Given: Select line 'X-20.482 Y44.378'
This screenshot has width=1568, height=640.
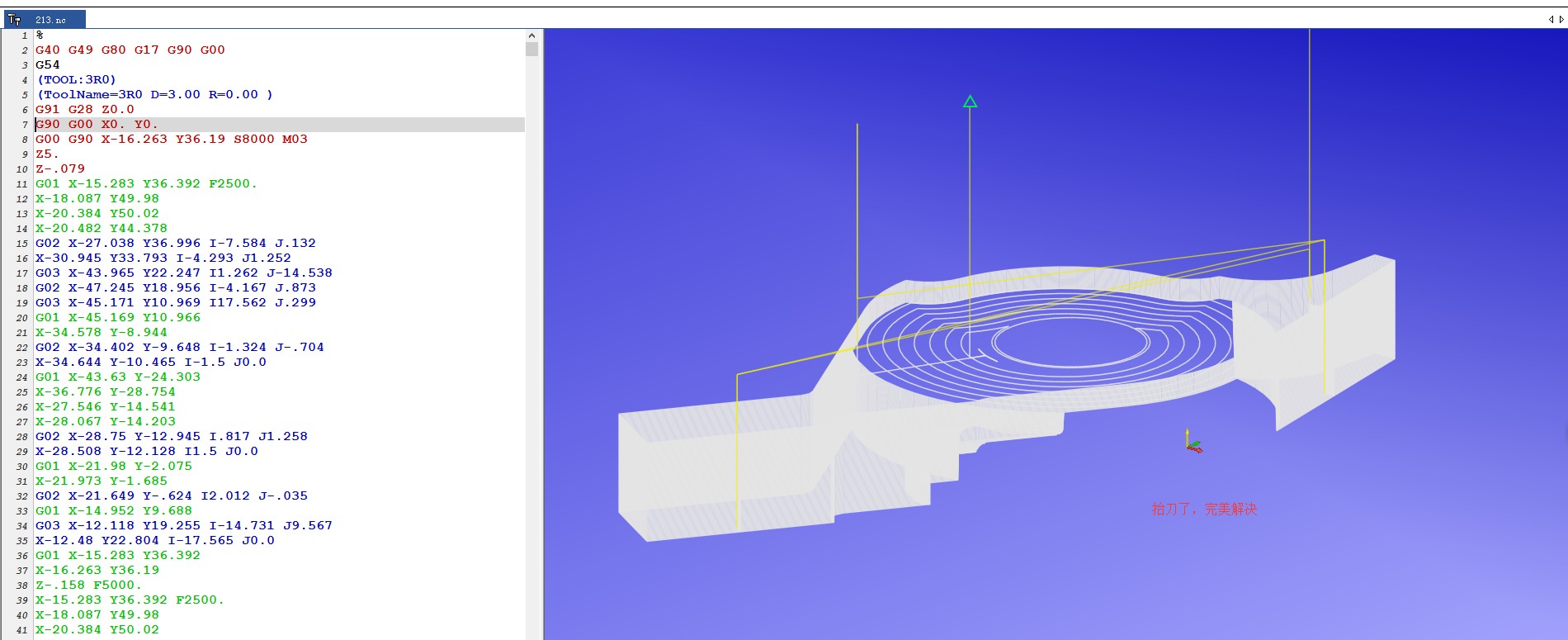Looking at the screenshot, I should coord(102,228).
